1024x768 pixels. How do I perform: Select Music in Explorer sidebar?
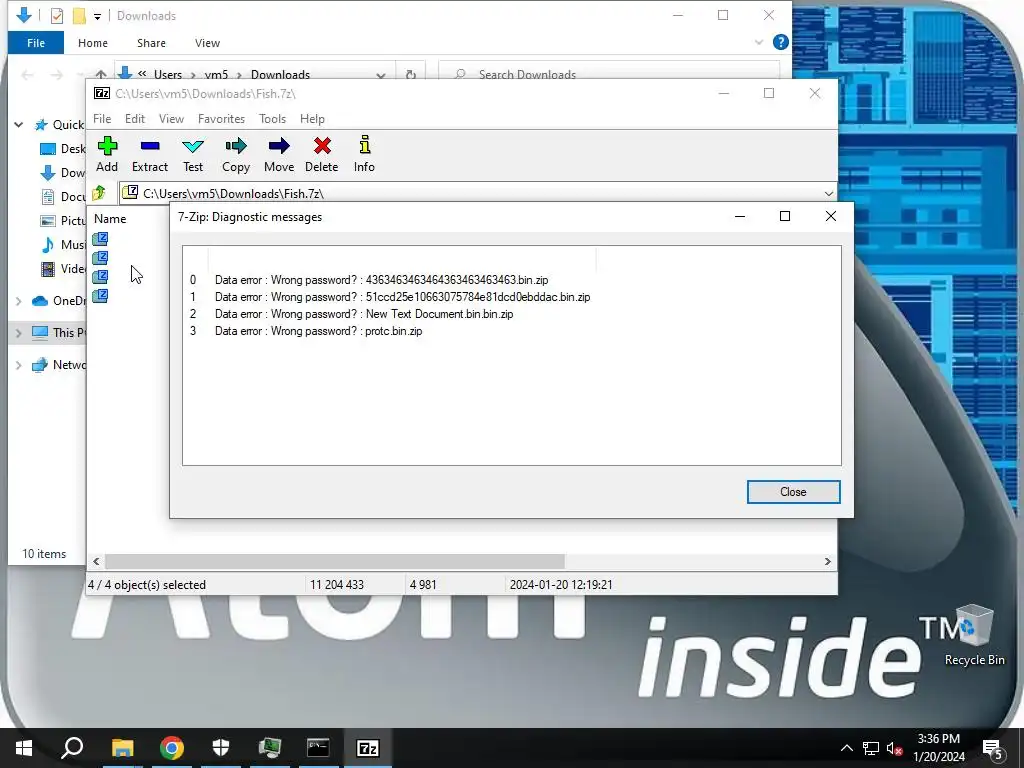[63, 245]
